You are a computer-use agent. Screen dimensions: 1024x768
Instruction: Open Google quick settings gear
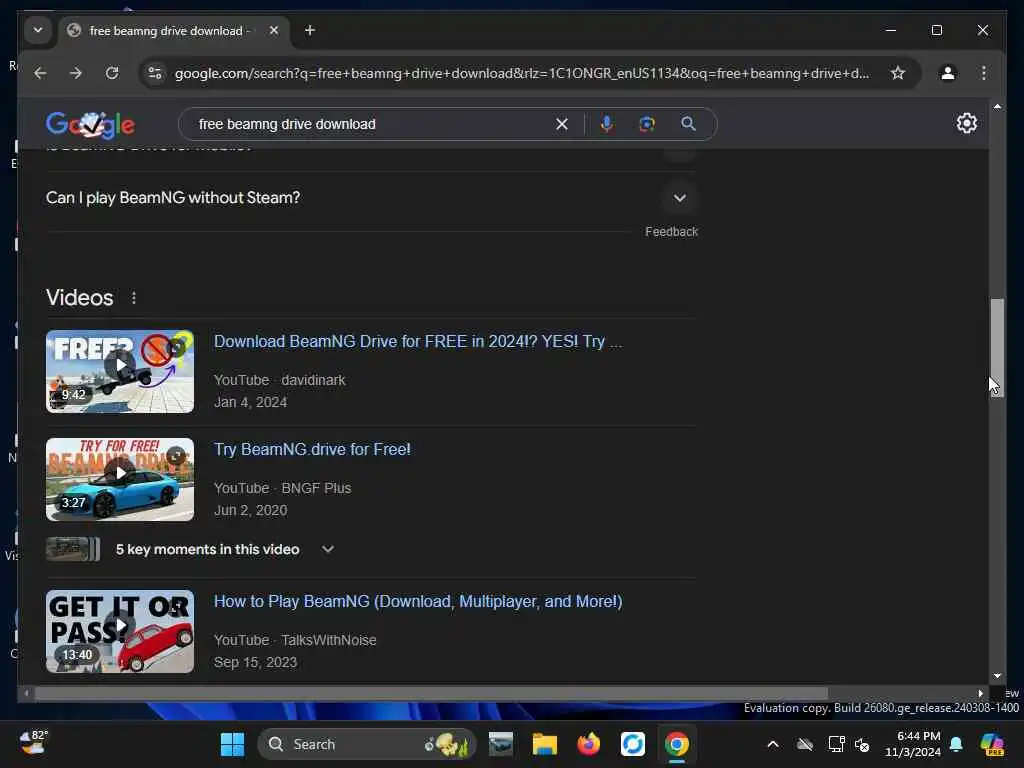(967, 123)
